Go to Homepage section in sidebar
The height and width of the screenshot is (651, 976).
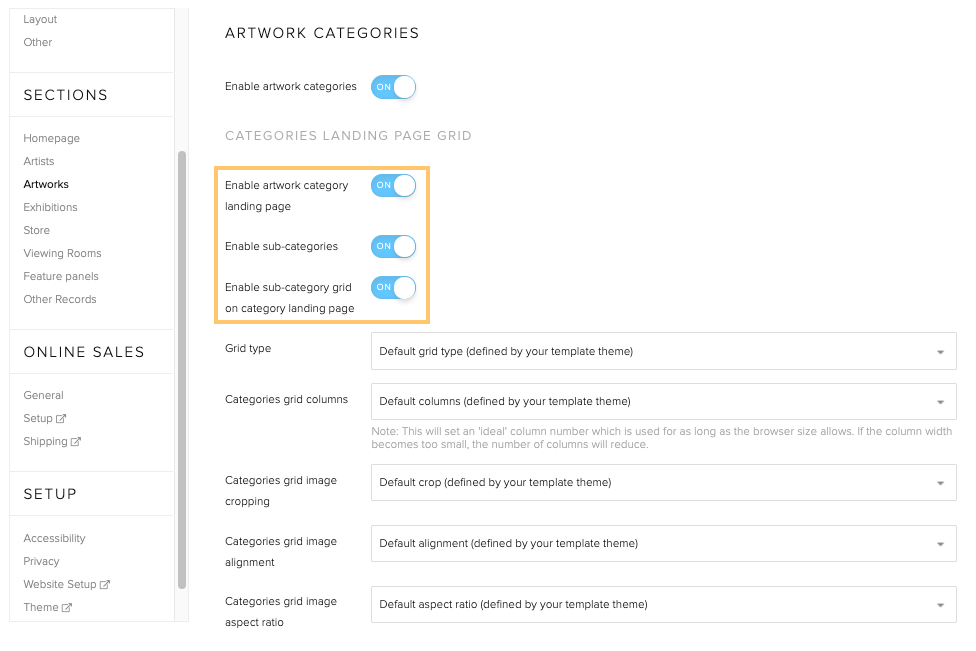click(52, 139)
